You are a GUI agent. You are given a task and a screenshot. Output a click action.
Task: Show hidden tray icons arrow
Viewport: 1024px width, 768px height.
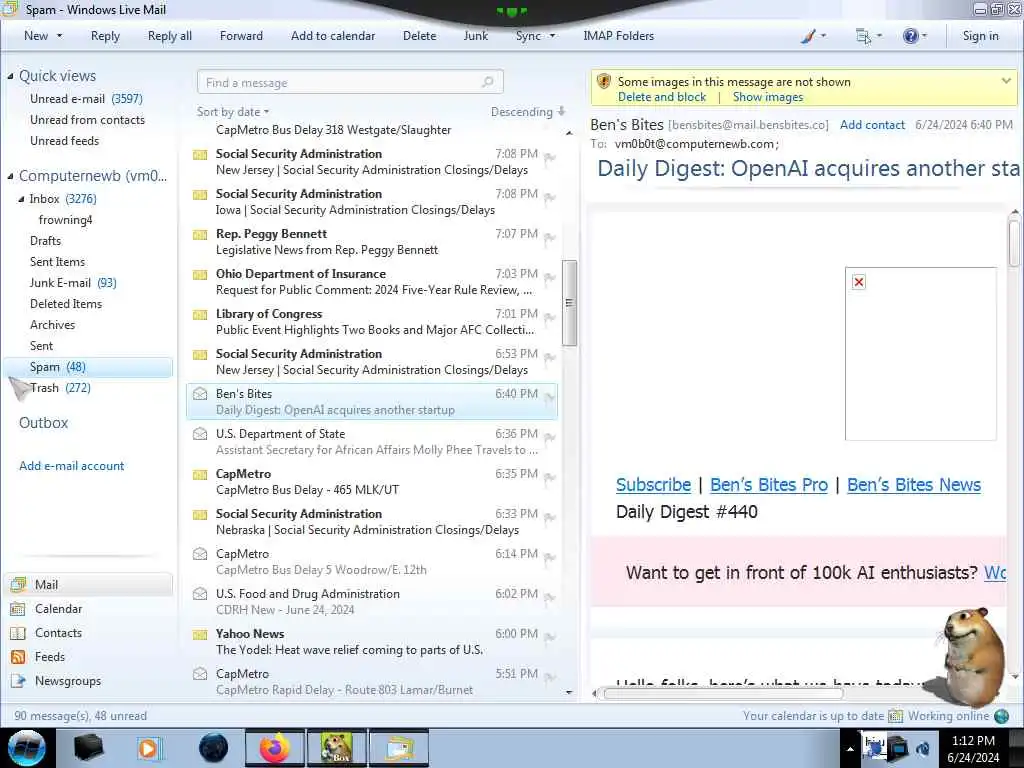850,749
